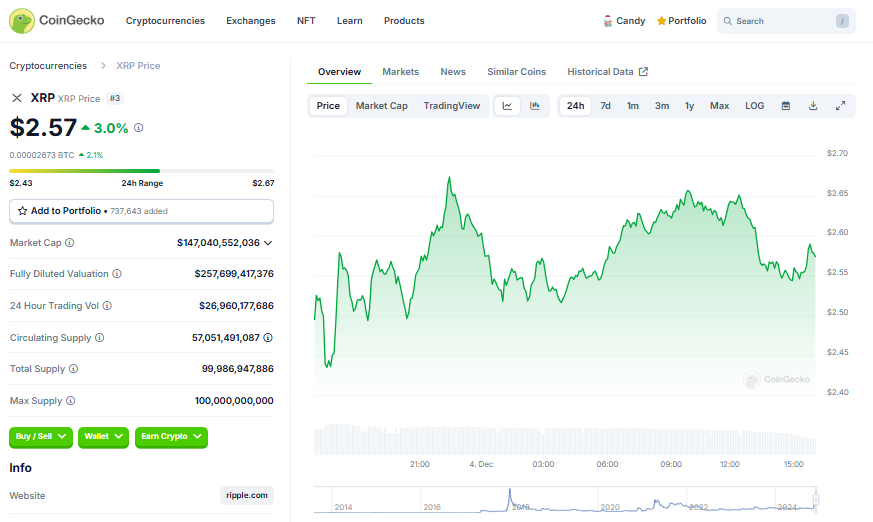The height and width of the screenshot is (522, 873).
Task: Go to Cryptocurrencies breadcrumb link
Action: [x=48, y=66]
